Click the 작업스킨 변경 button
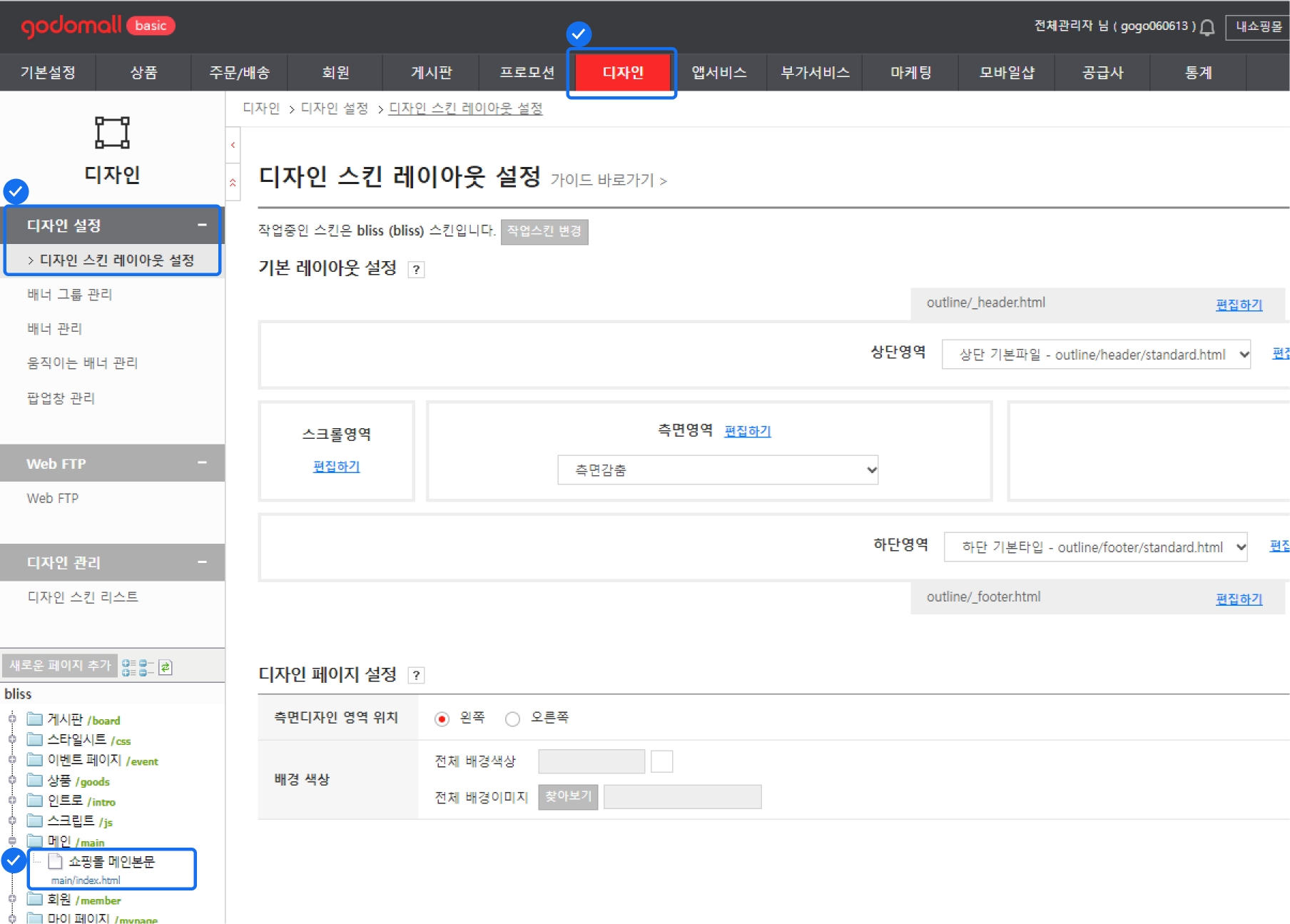The height and width of the screenshot is (924, 1290). point(544,231)
